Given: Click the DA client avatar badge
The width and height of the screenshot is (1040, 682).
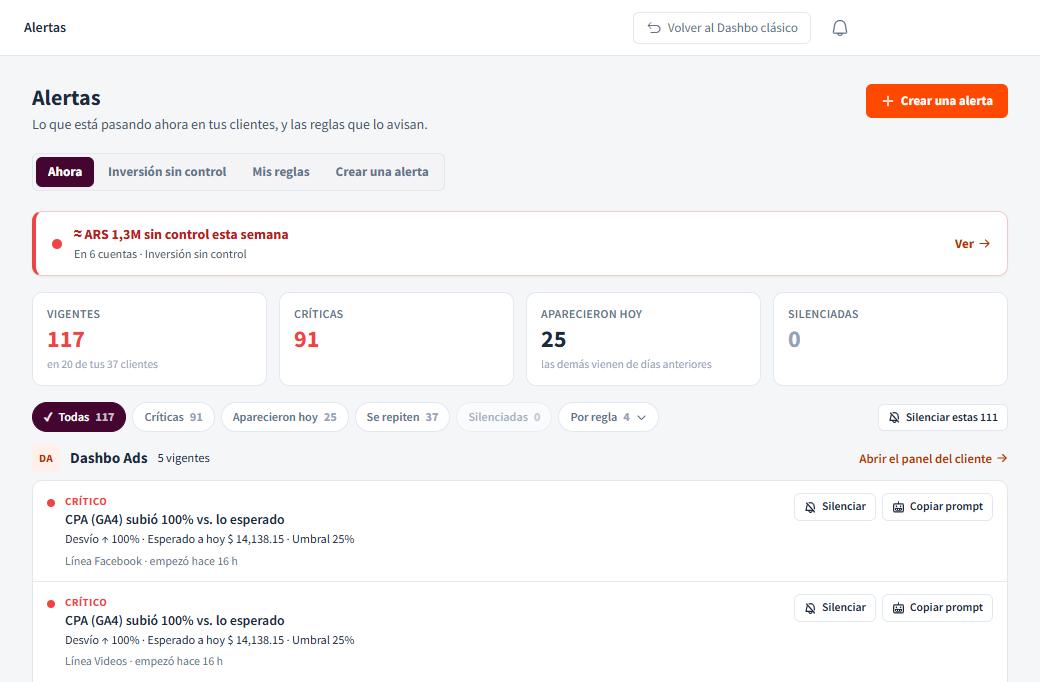Looking at the screenshot, I should pos(46,458).
